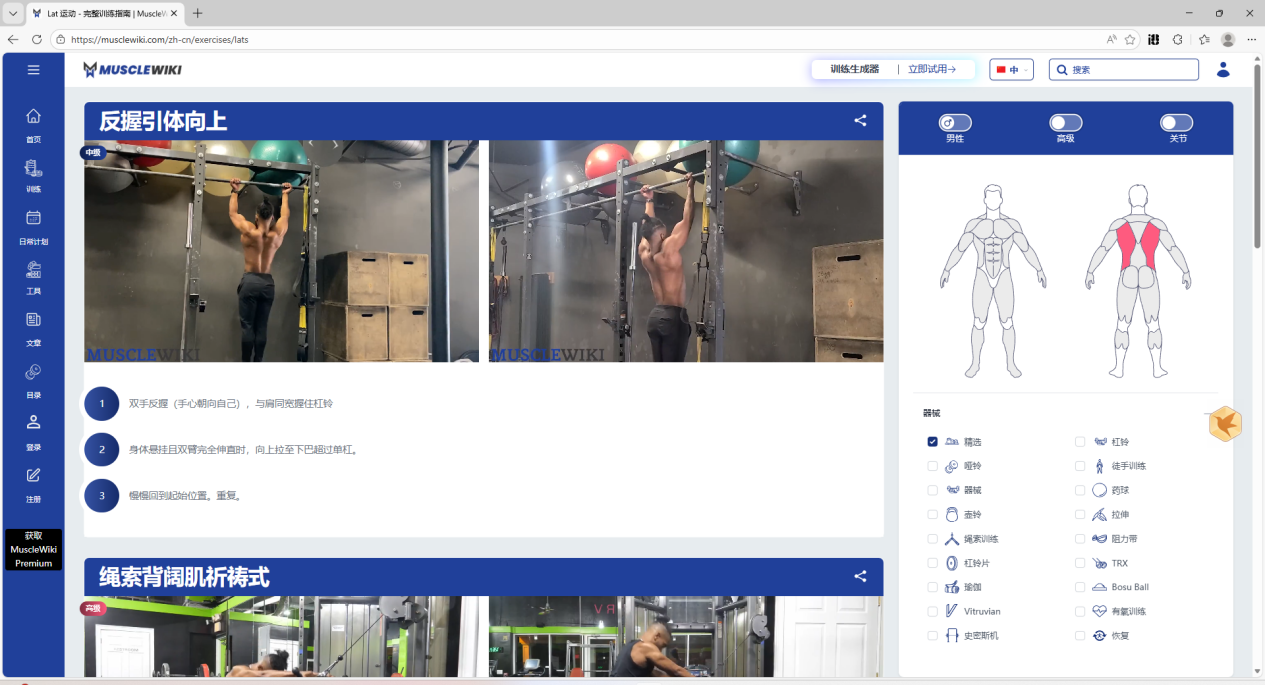The height and width of the screenshot is (685, 1265).
Task: Check the Bosu Ball checkbox
Action: 1080,587
